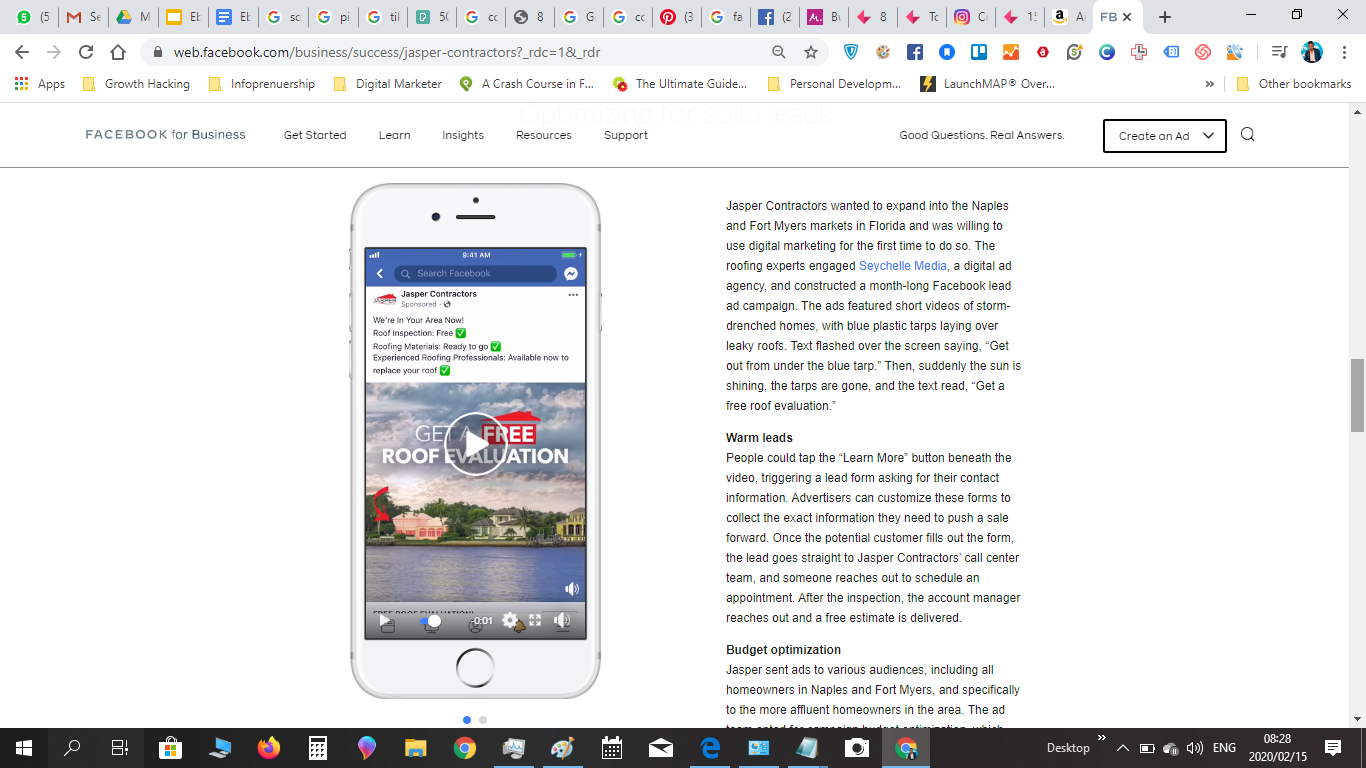1366x768 pixels.
Task: Click the Facebook for Business logo
Action: pyautogui.click(x=165, y=135)
